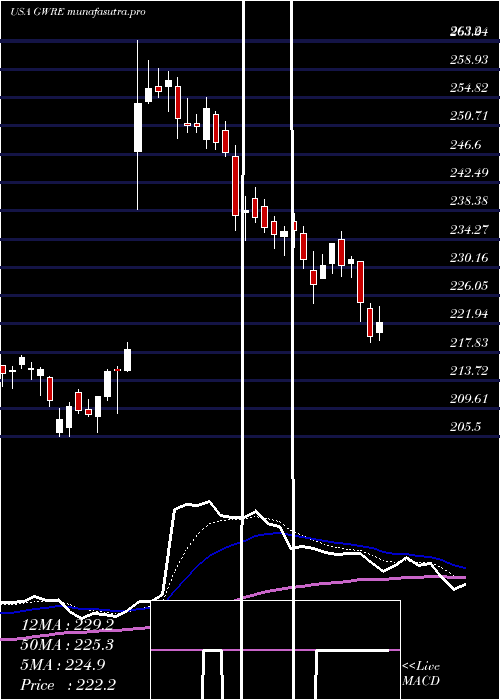The width and height of the screenshot is (500, 700).
Task: Click the 234.27 price axis label
Action: [x=468, y=229]
